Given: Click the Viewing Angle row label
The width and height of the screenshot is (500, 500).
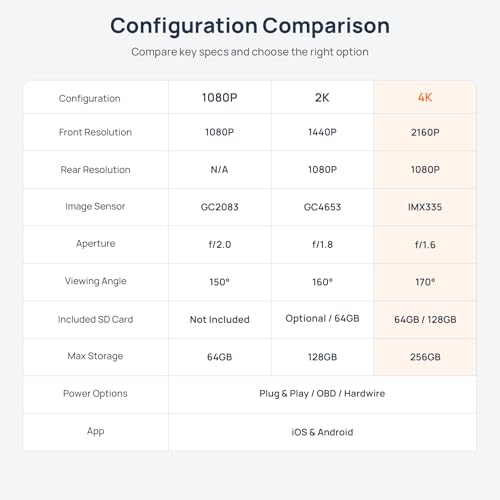Looking at the screenshot, I should (95, 281).
